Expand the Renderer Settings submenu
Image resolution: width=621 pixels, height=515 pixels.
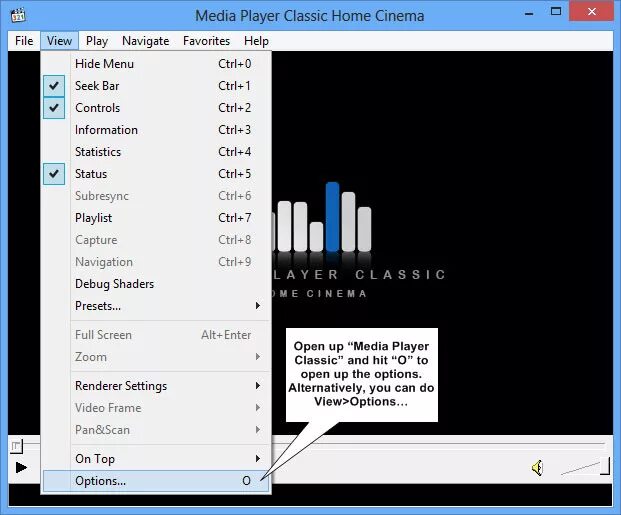click(156, 386)
